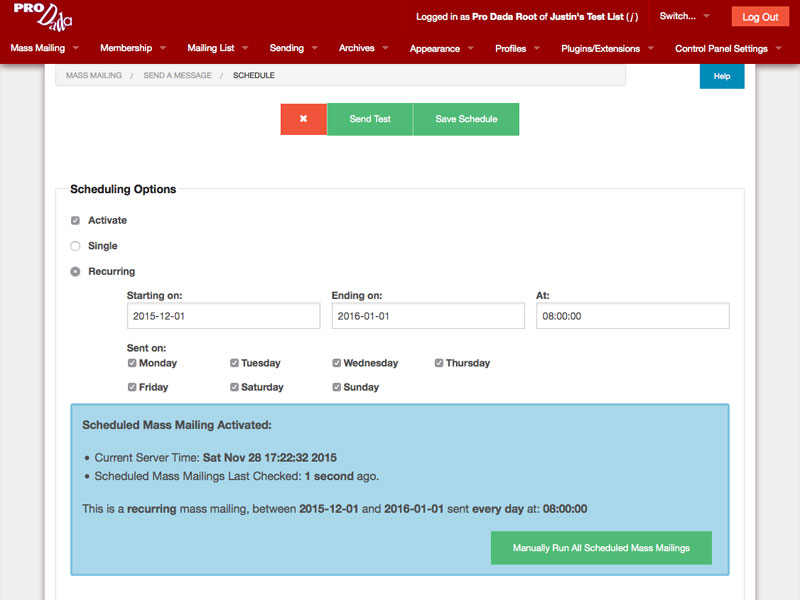Open the Switch list dropdown
This screenshot has width=800, height=600.
[684, 16]
